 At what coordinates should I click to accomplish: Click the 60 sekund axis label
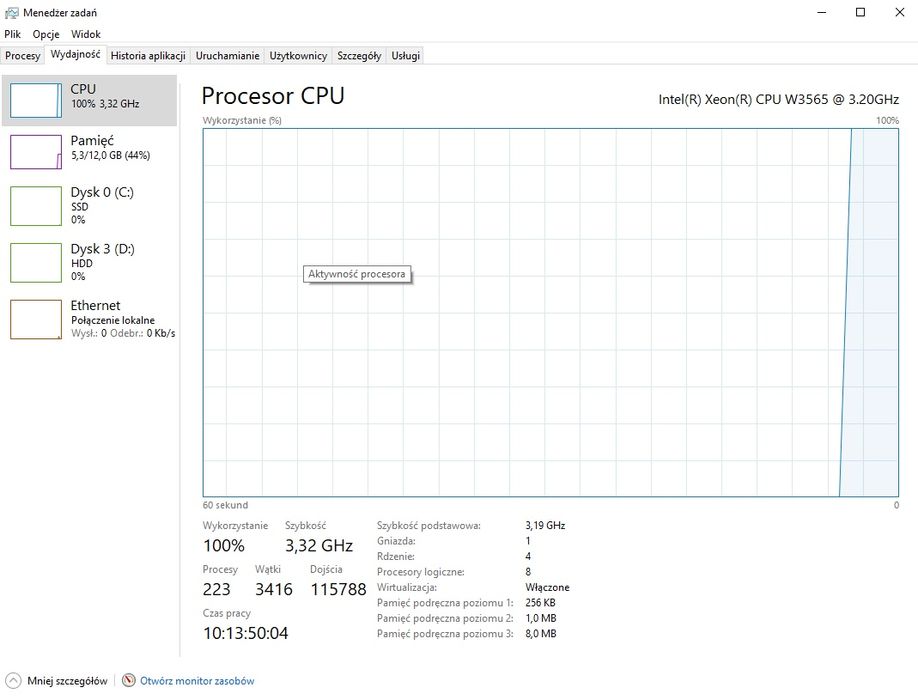(x=225, y=505)
